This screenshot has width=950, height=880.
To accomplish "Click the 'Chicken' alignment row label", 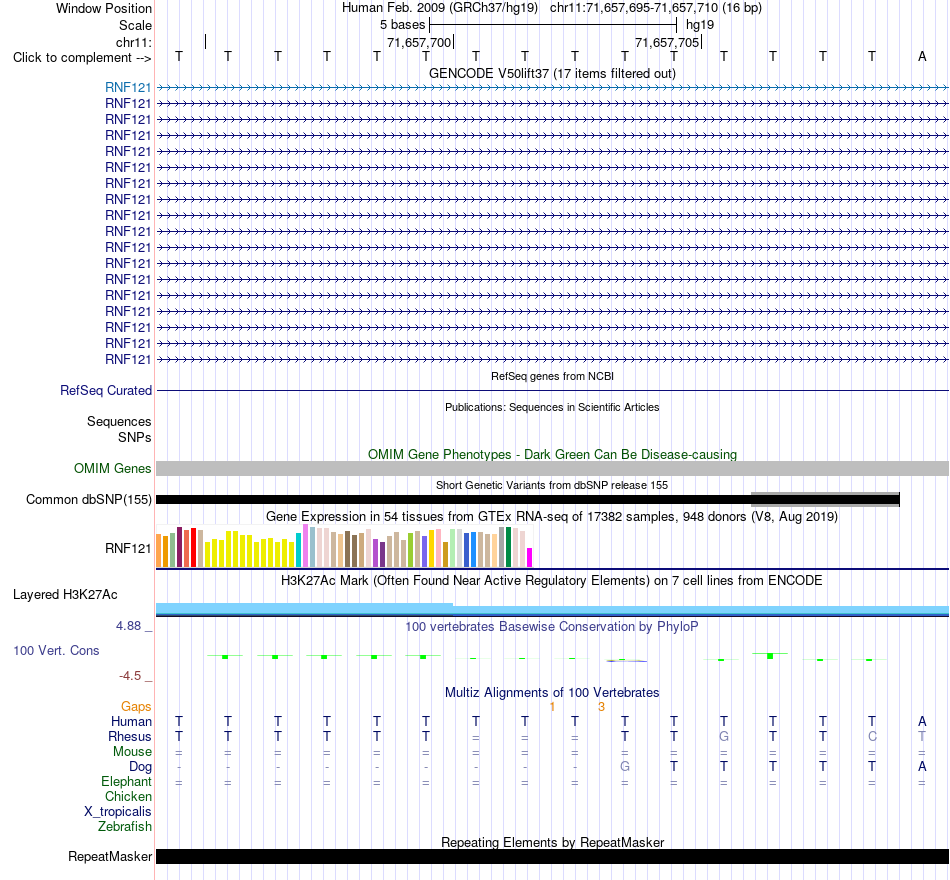I will pos(128,796).
